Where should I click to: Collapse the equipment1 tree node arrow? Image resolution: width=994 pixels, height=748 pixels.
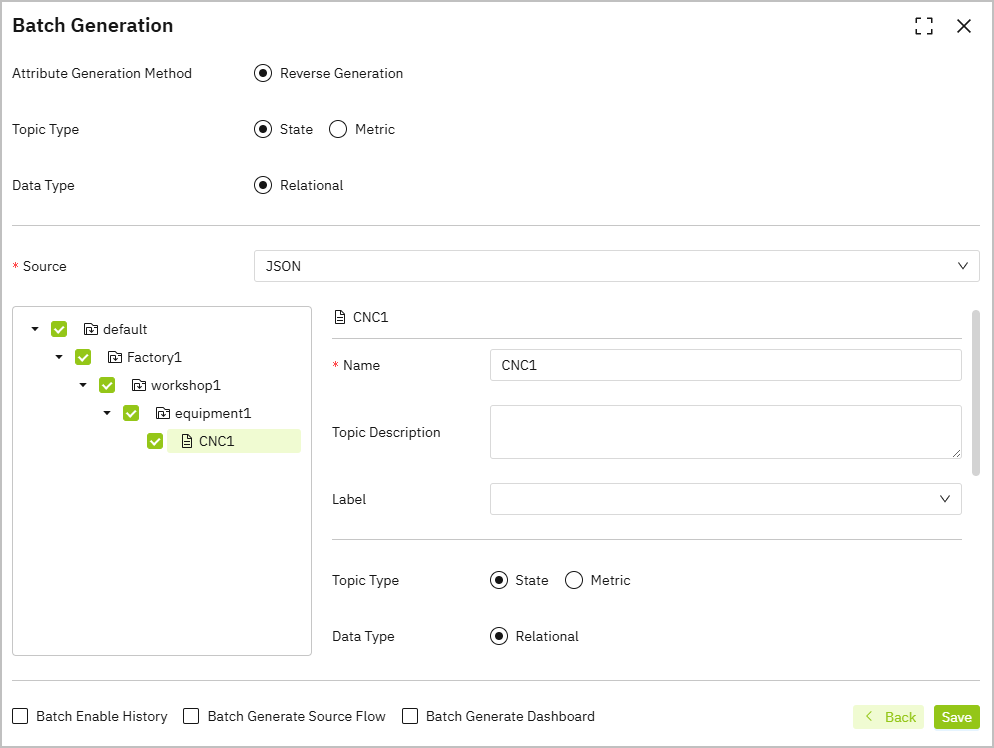click(x=107, y=413)
